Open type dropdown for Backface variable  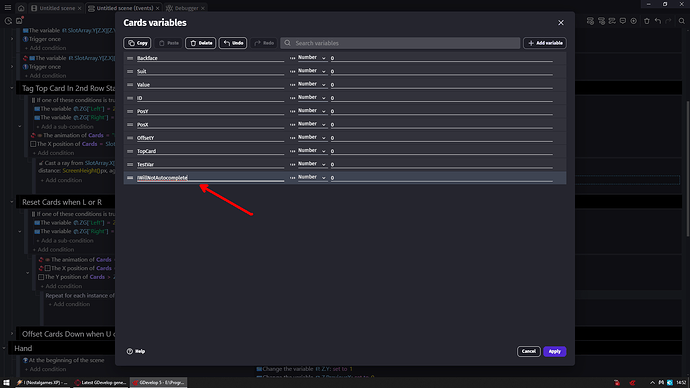point(312,58)
